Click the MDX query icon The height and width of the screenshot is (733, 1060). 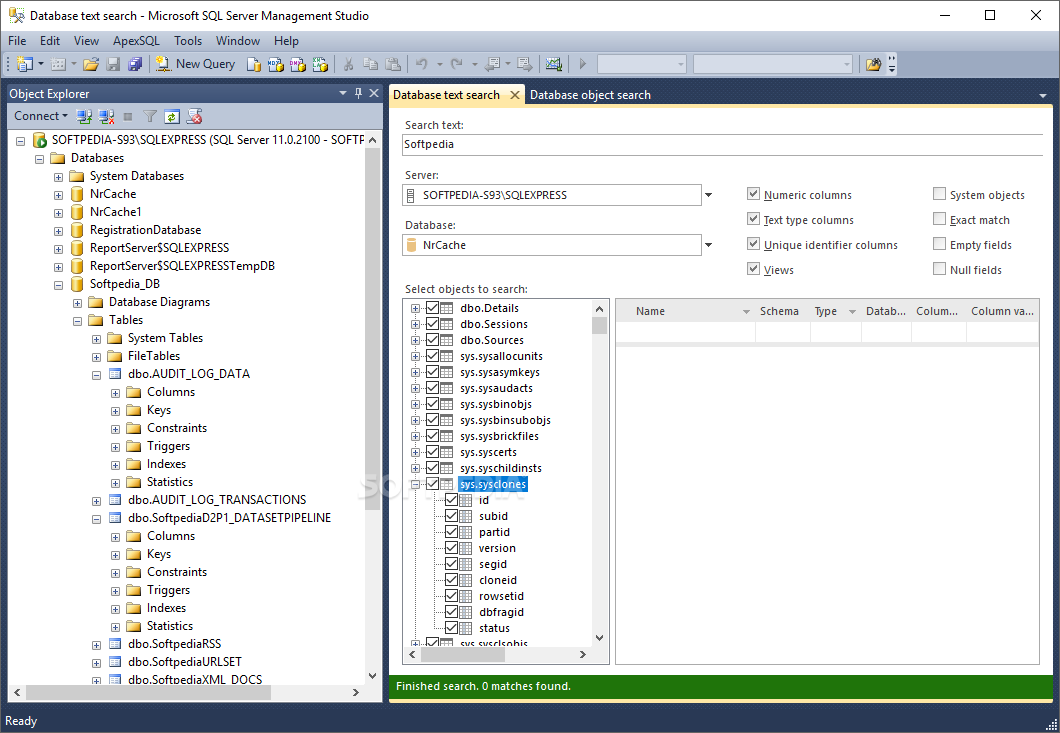276,64
